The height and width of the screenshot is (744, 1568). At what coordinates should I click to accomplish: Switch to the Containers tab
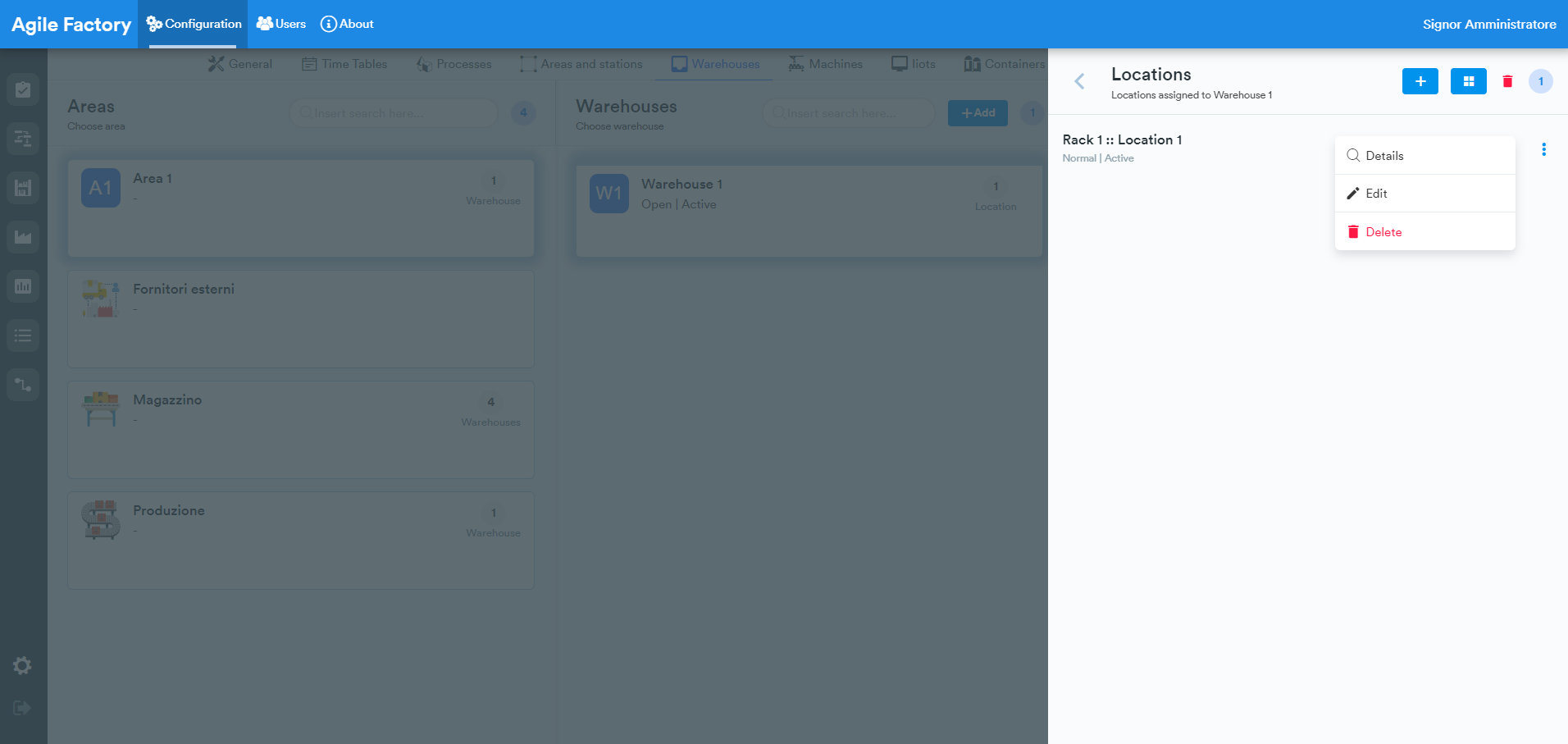tap(1005, 64)
